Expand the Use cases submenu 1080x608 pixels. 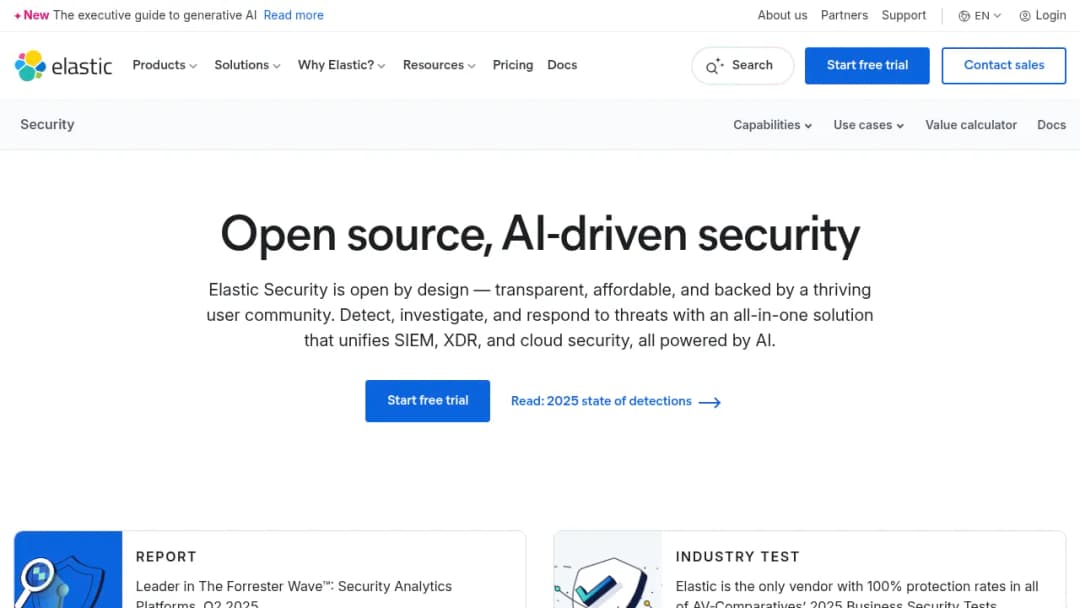[x=869, y=125]
